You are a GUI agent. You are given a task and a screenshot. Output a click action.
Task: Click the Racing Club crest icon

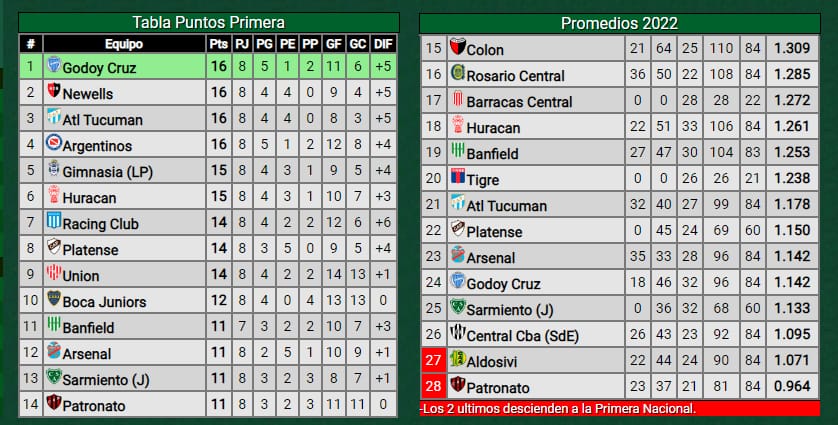point(54,221)
